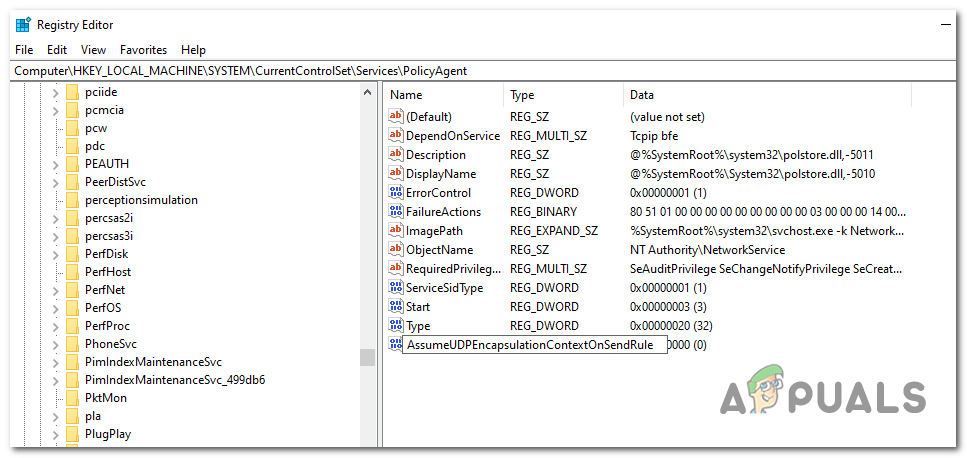This screenshot has width=967, height=458.
Task: Click the FailureActions binary value icon
Action: tap(395, 212)
